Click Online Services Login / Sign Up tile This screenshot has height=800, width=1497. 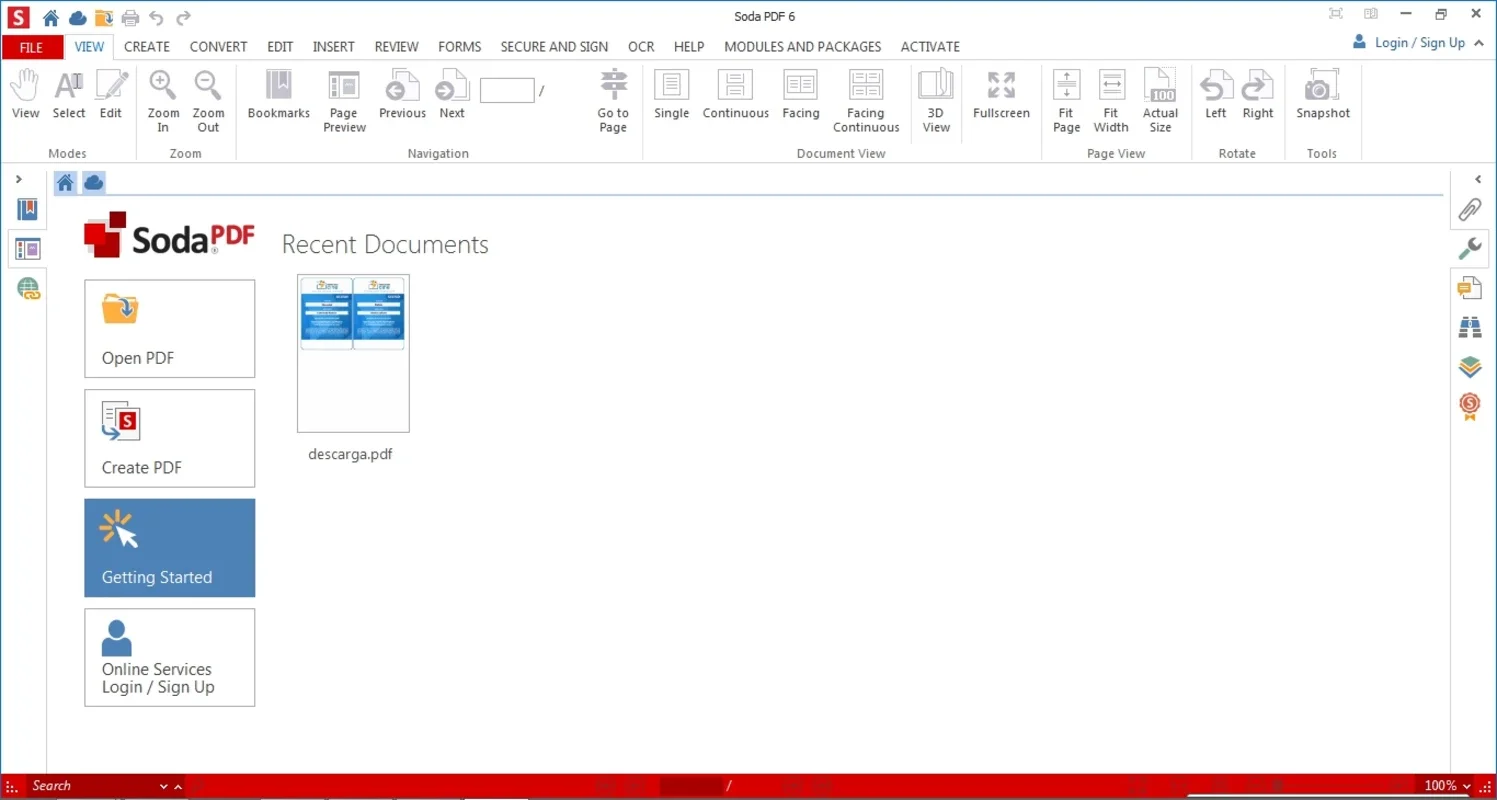coord(170,658)
